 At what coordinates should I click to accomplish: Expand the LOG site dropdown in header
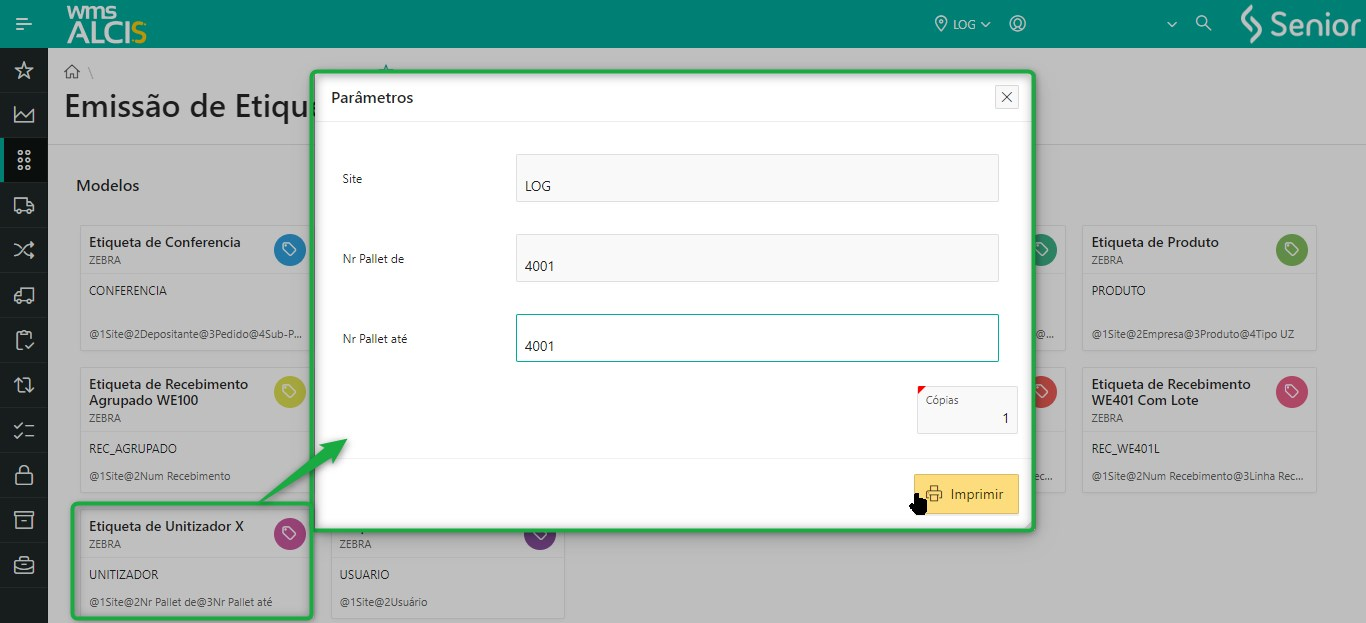pos(962,24)
